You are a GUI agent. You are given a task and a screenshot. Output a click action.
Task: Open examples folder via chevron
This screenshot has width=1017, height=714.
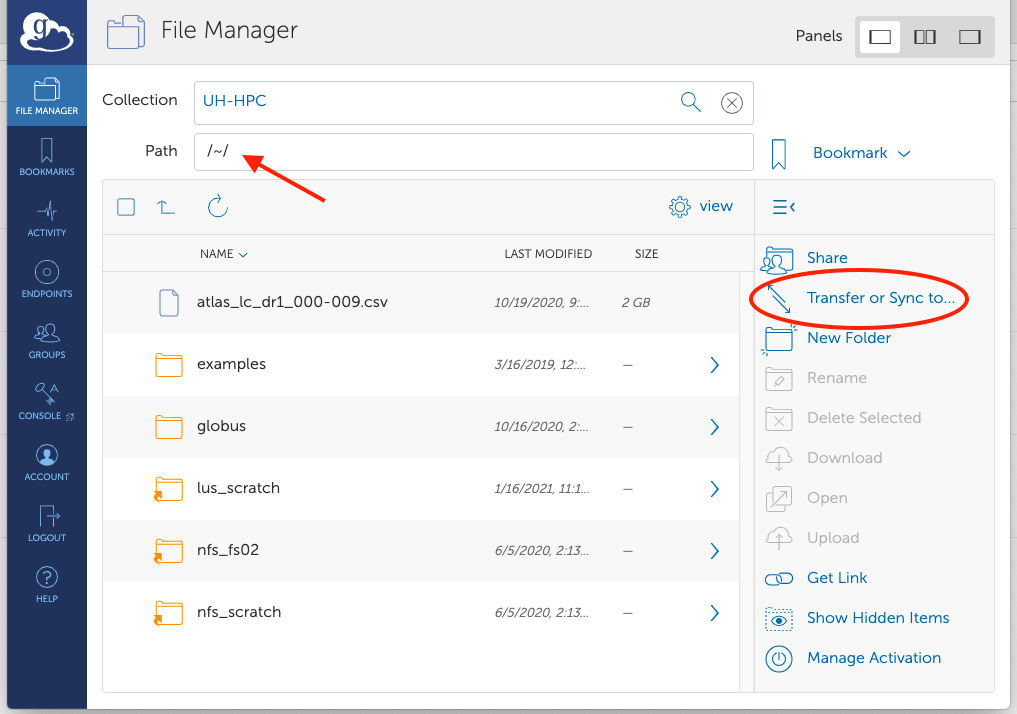[x=714, y=365]
